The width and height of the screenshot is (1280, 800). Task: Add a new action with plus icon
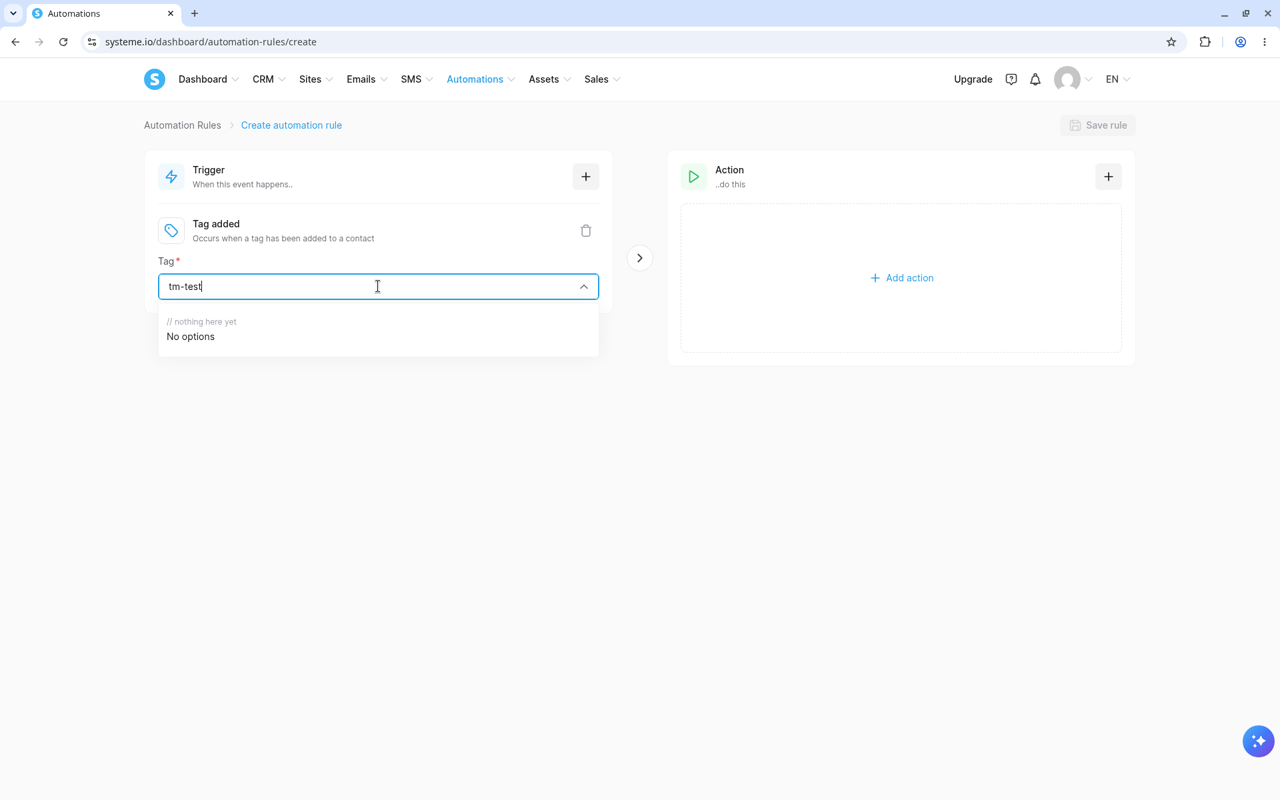pos(1108,177)
